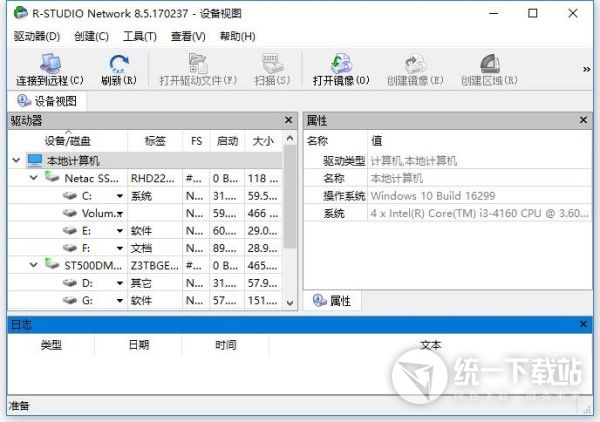Click the '文档' label in F: row
Viewport: 600px width, 422px height.
click(x=141, y=248)
